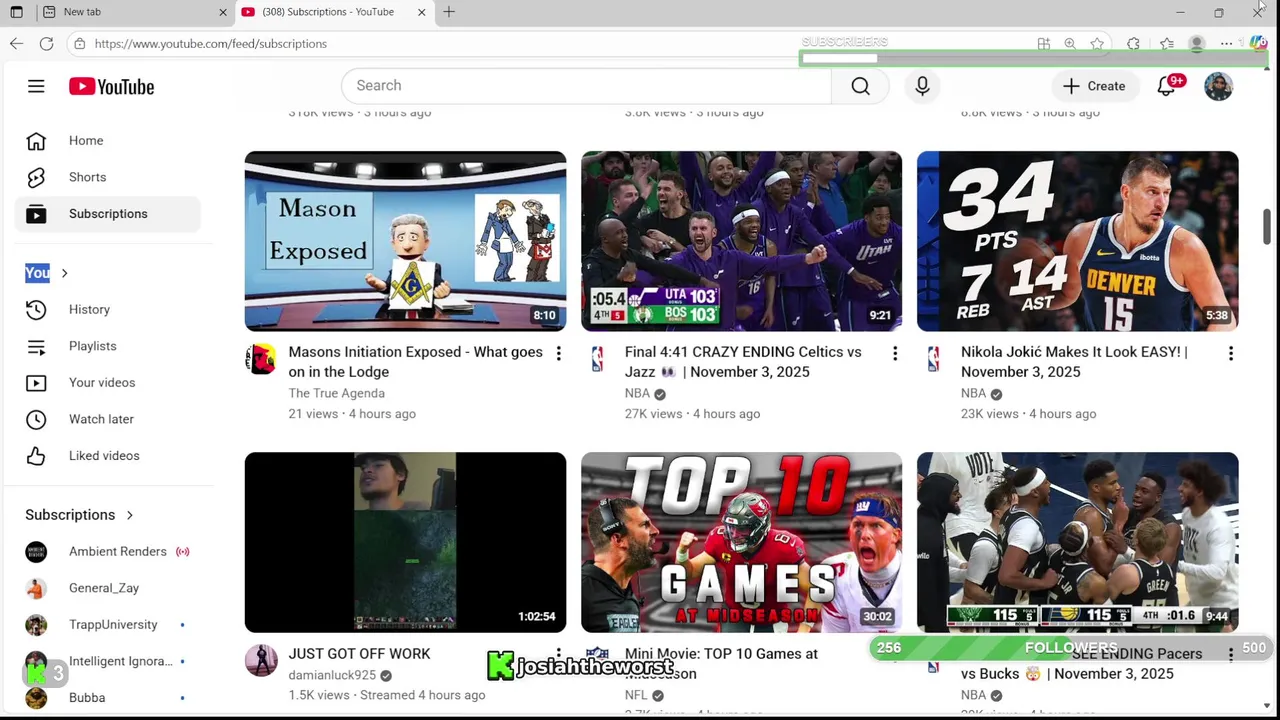Open more options for Masons Initiation video
The width and height of the screenshot is (1280, 720).
tap(558, 353)
